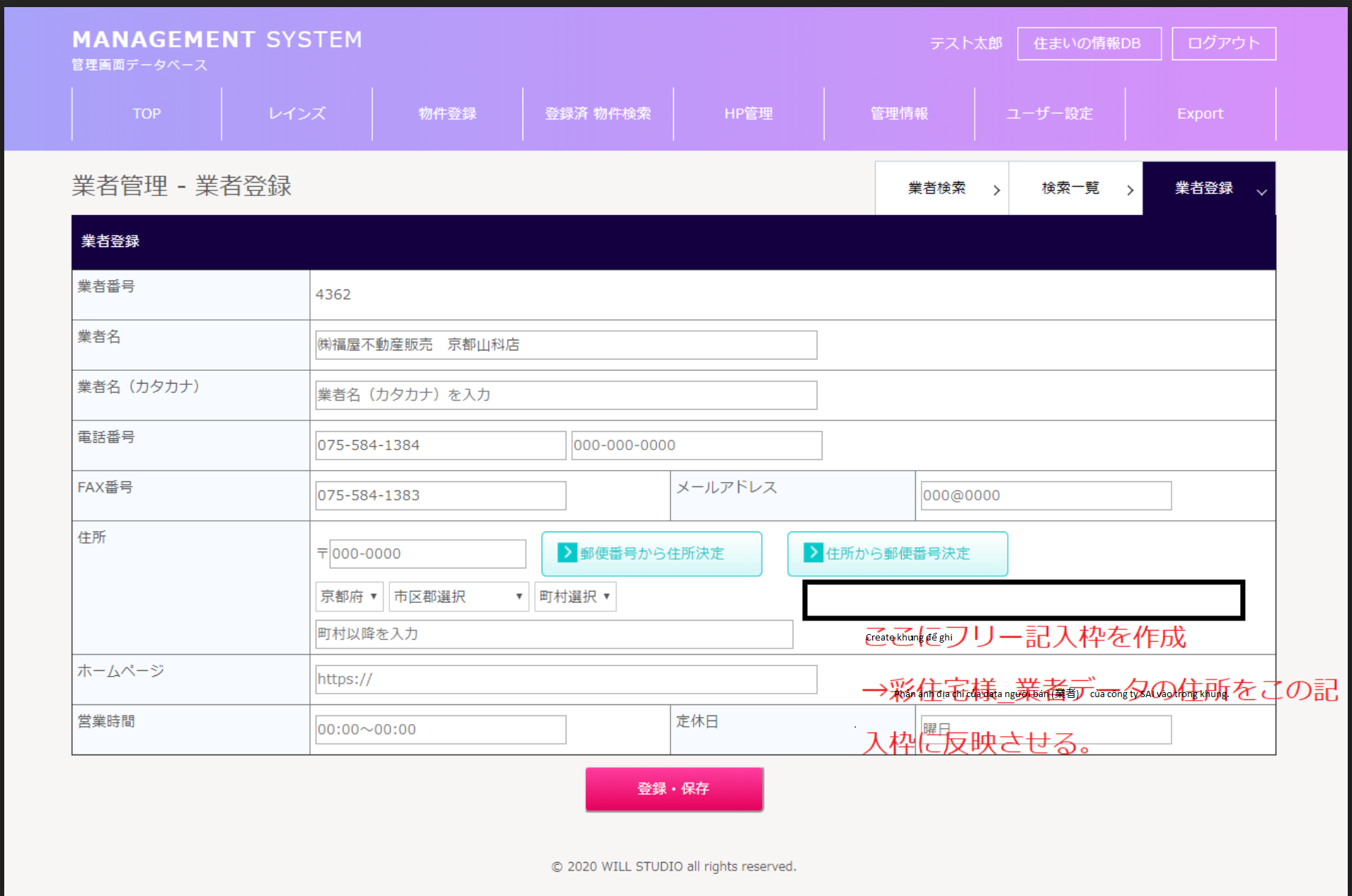Open 住まいの情報DB link button
1352x896 pixels.
(x=1089, y=44)
